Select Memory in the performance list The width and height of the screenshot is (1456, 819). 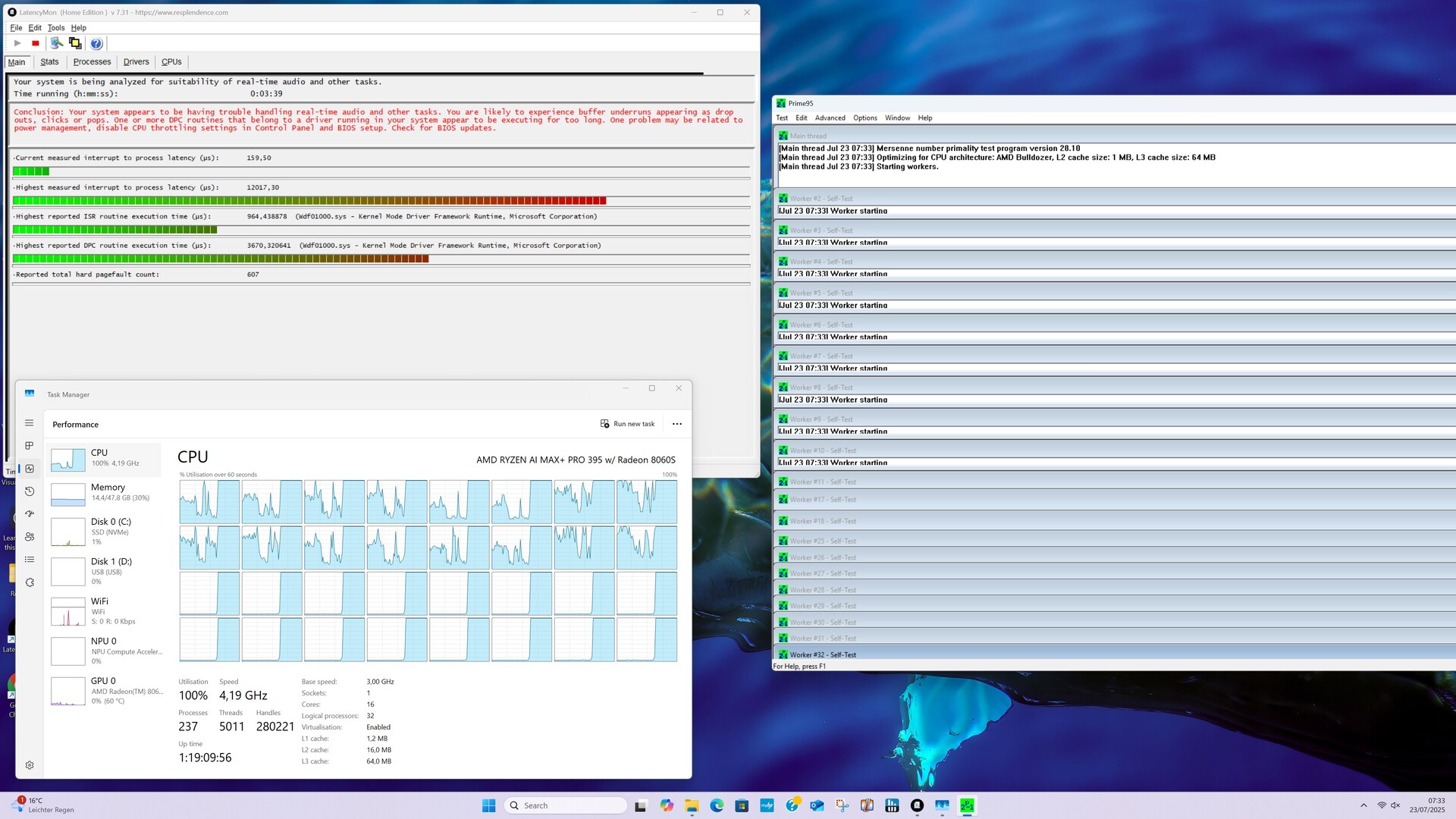click(x=106, y=492)
